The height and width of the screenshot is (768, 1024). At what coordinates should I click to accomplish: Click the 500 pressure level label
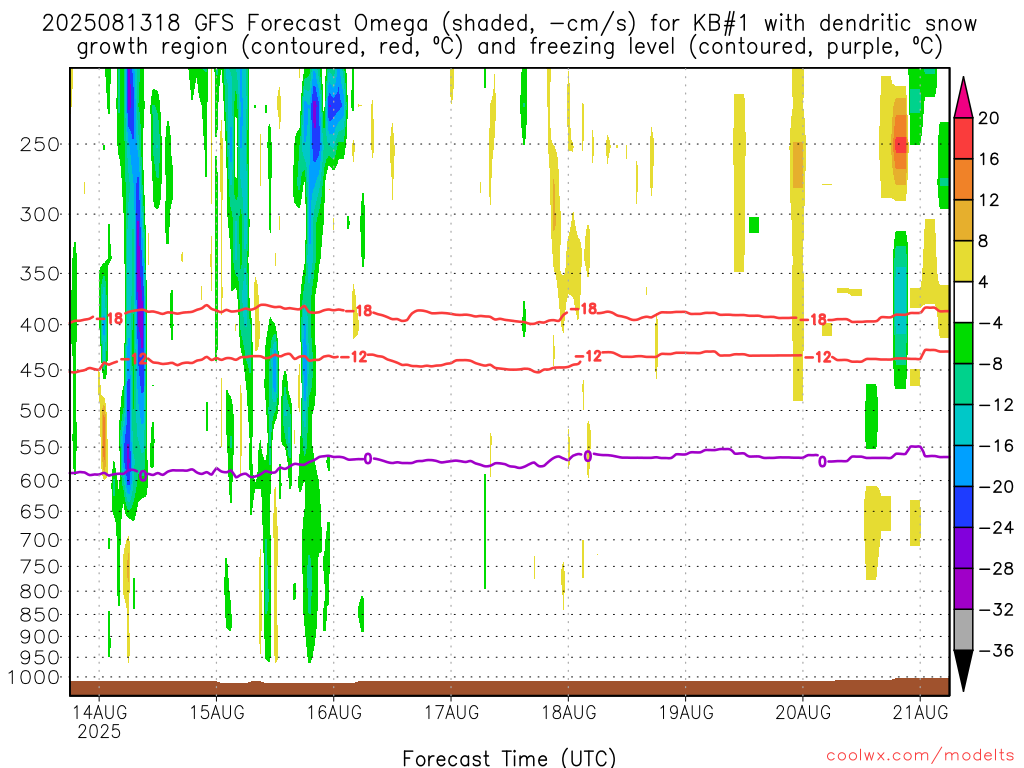point(40,411)
